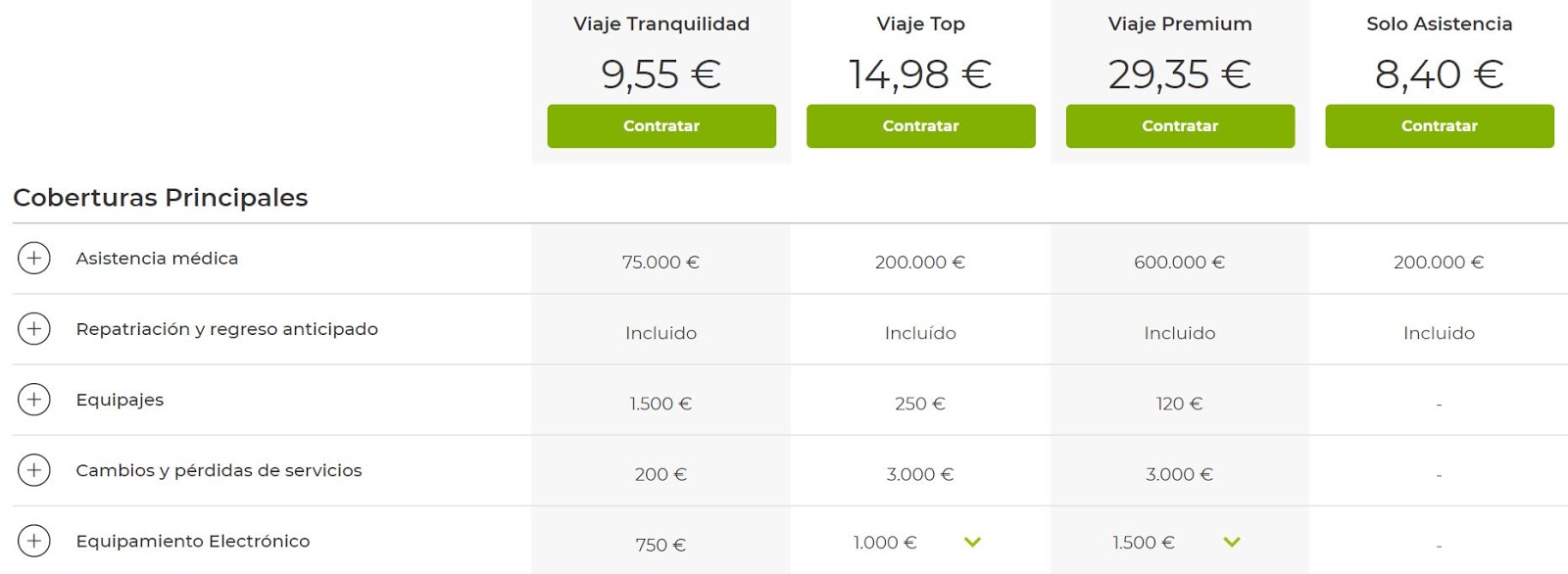The height and width of the screenshot is (574, 1568).
Task: Click plus icon next to Equipamiento Electrónico
Action: [34, 541]
